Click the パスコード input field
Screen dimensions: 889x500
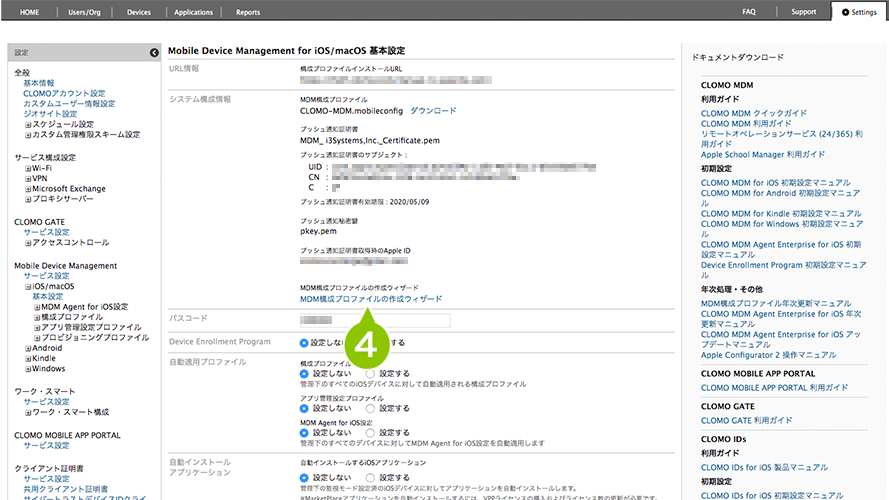click(375, 320)
